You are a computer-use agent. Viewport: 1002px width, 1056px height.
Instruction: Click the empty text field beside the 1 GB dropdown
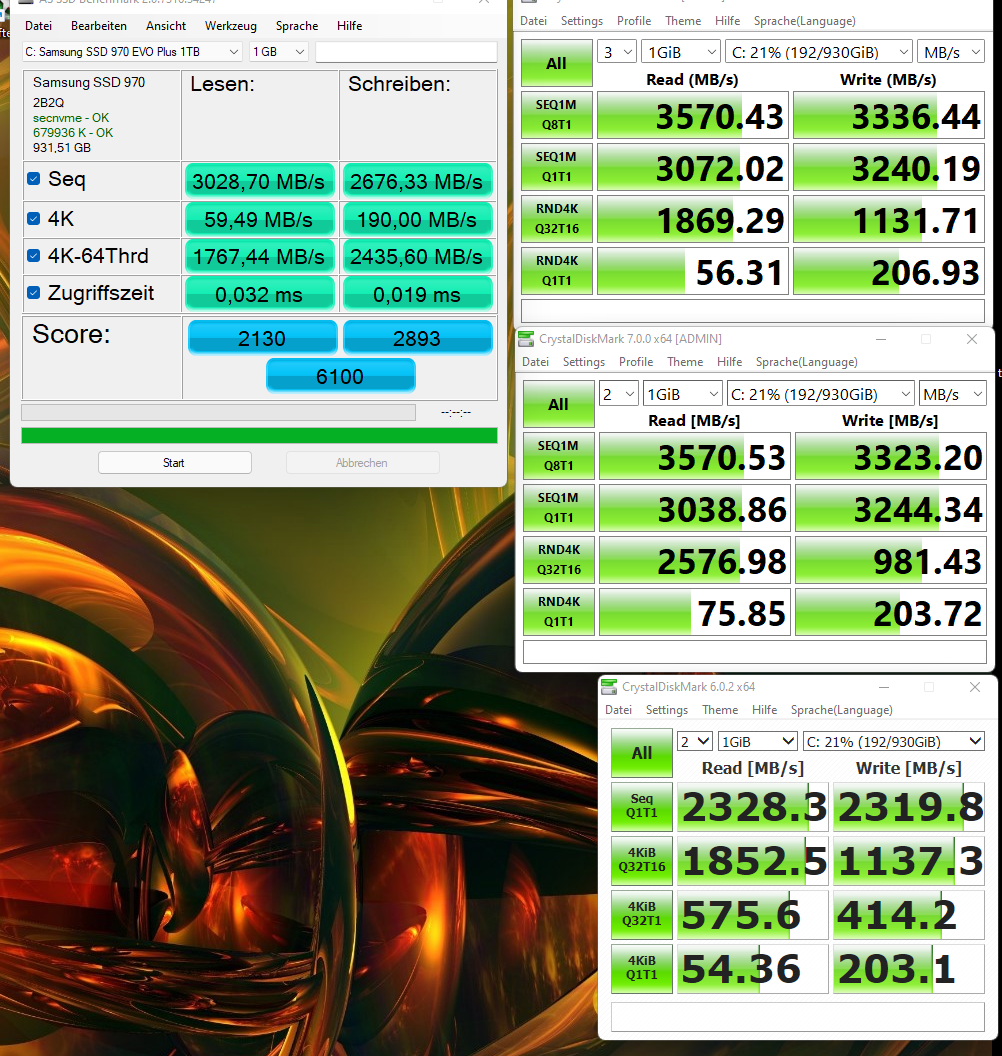pos(406,52)
